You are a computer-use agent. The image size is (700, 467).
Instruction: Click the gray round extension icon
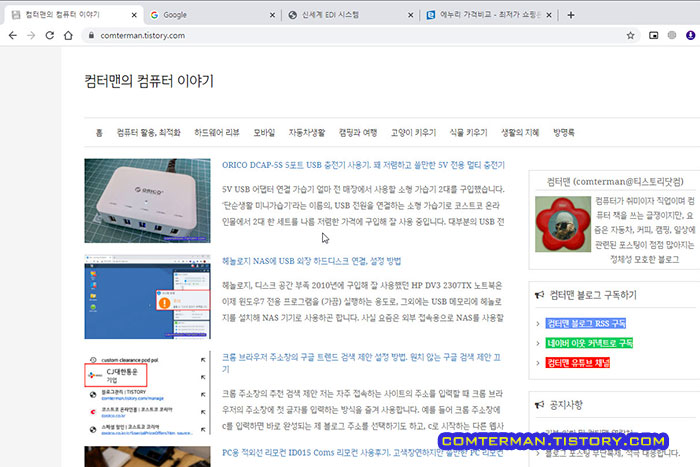[672, 35]
